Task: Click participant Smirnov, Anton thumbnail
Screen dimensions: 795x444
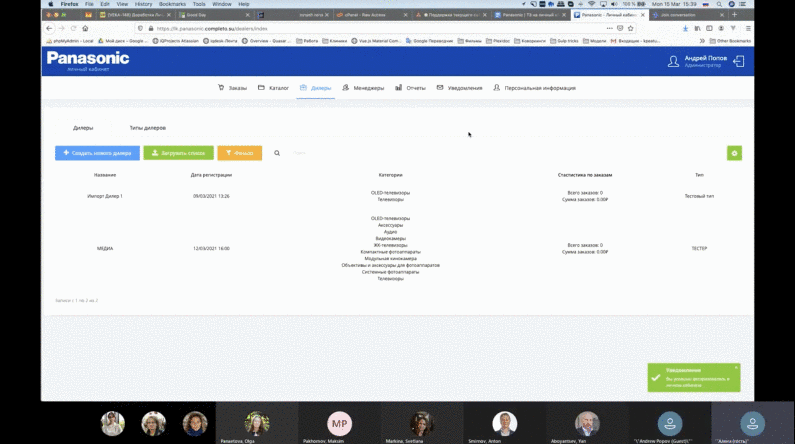Action: tap(504, 424)
